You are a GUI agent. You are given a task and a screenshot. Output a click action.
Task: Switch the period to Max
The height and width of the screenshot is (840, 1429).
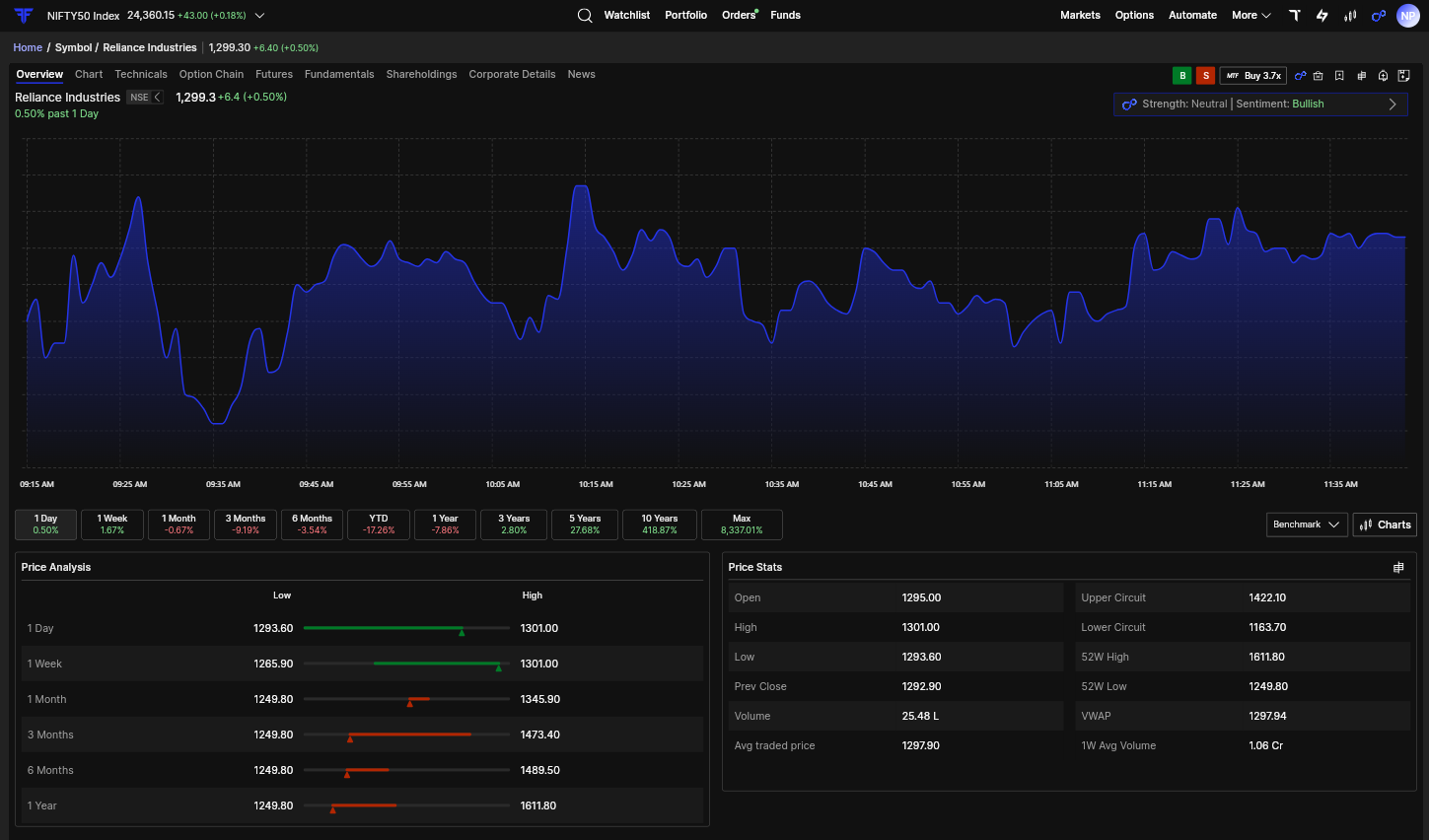(742, 525)
